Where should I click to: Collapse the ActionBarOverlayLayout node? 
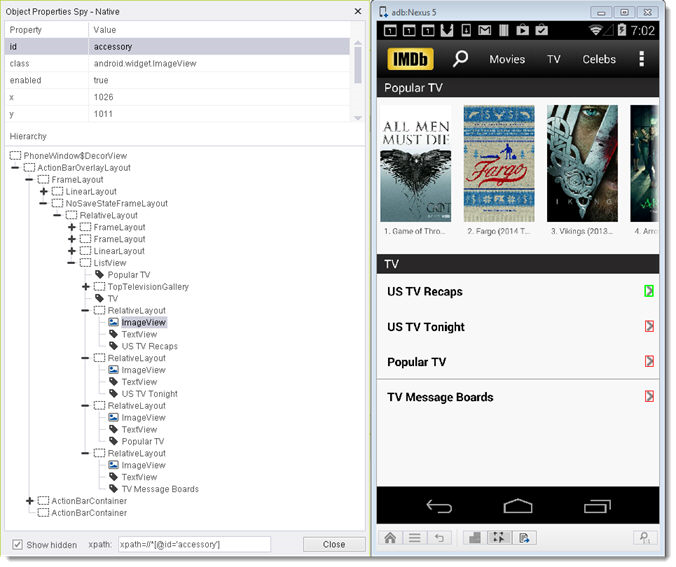16,169
